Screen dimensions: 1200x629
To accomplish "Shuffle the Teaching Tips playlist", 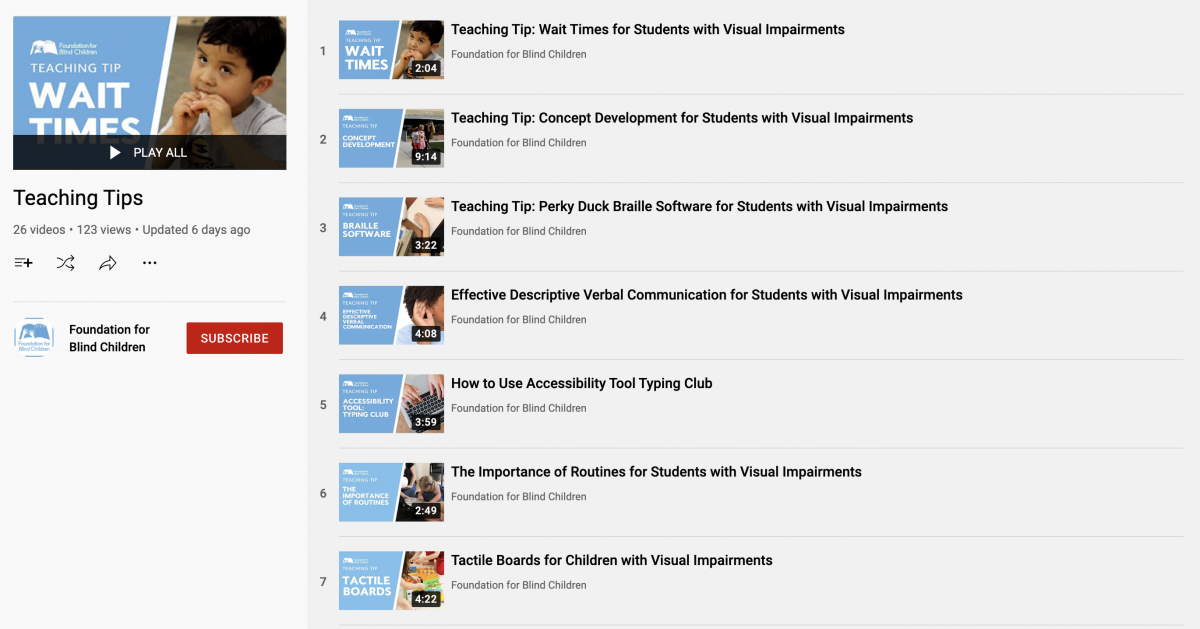I will click(65, 263).
